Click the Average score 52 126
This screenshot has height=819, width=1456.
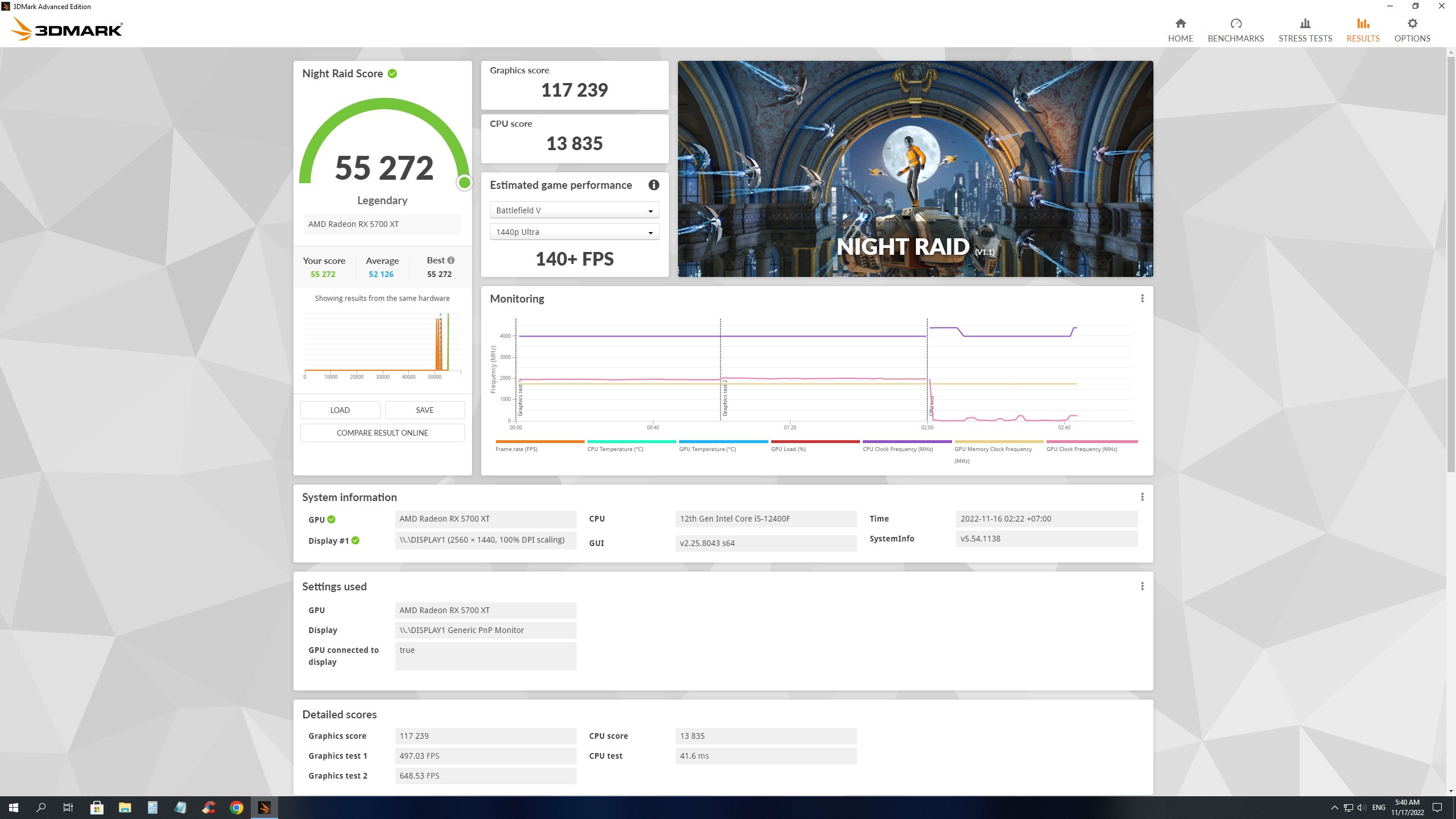[381, 274]
